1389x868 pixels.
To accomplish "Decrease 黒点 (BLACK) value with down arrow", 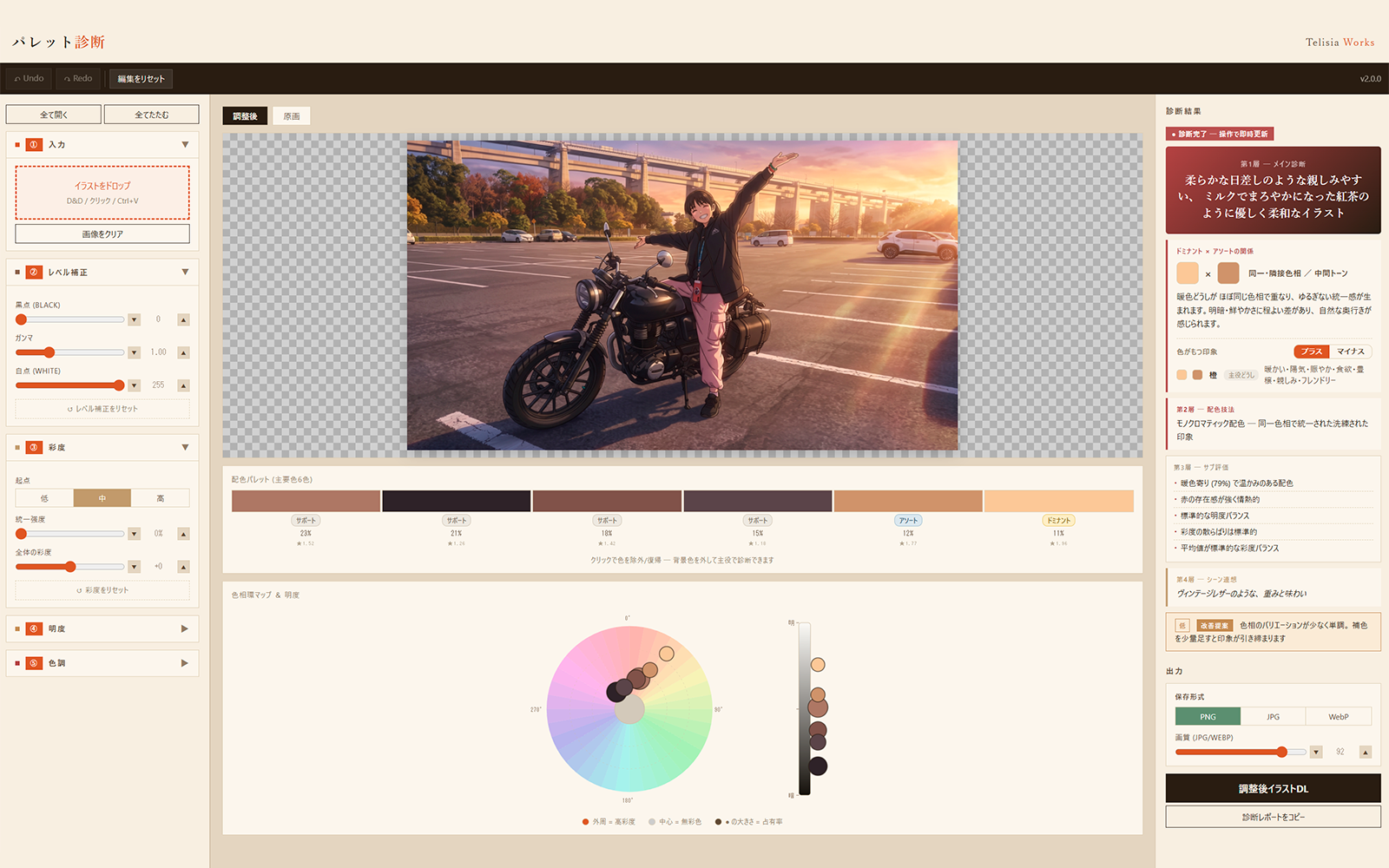I will click(135, 319).
